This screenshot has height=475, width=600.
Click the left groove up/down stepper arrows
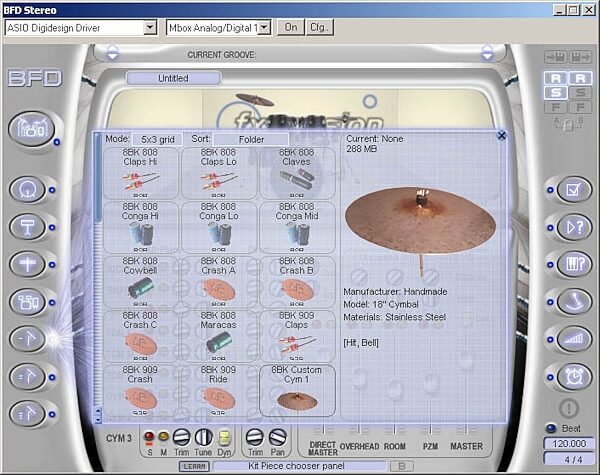pyautogui.click(x=112, y=52)
